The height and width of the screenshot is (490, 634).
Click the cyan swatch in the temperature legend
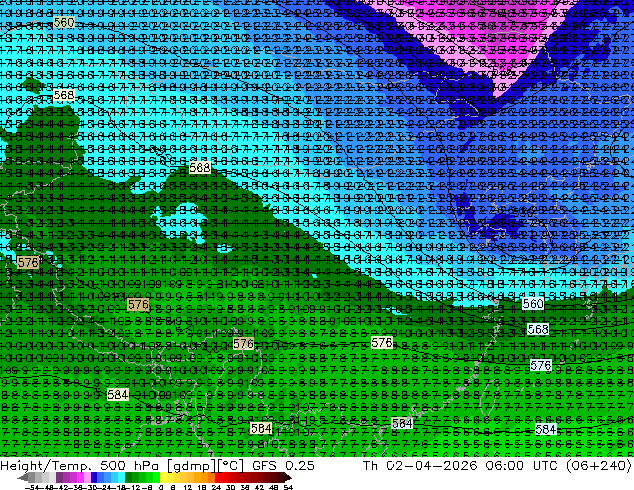click(x=121, y=477)
